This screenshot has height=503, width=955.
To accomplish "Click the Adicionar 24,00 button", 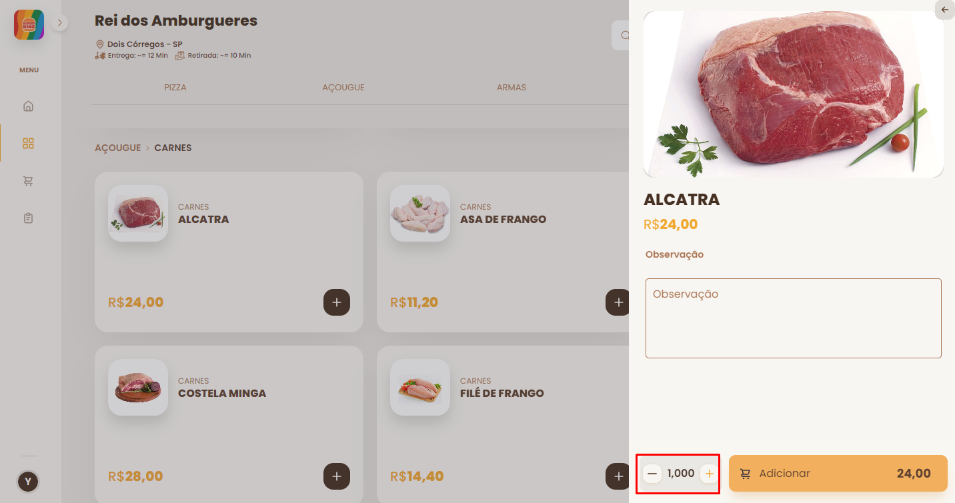I will [838, 473].
